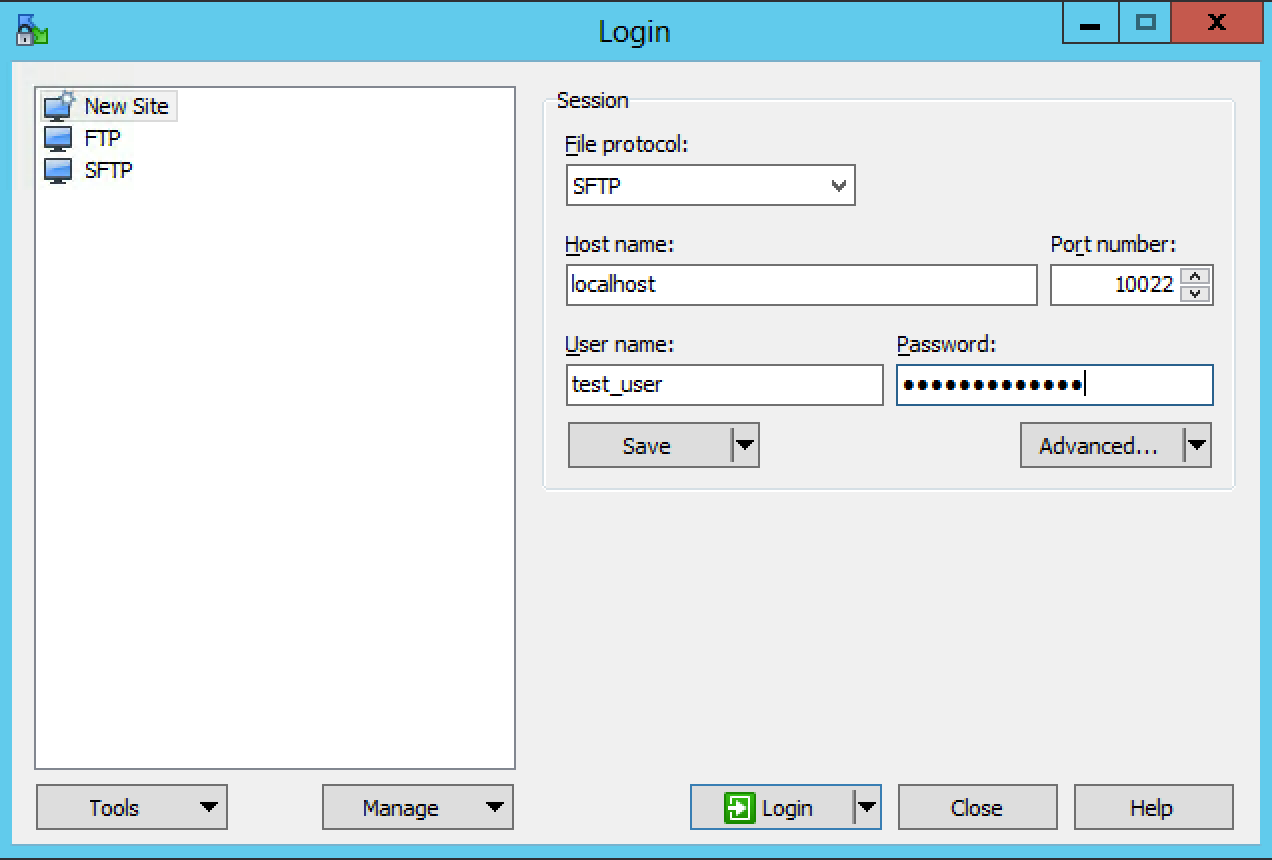Open the Tools menu button
The height and width of the screenshot is (860, 1272).
[x=131, y=808]
